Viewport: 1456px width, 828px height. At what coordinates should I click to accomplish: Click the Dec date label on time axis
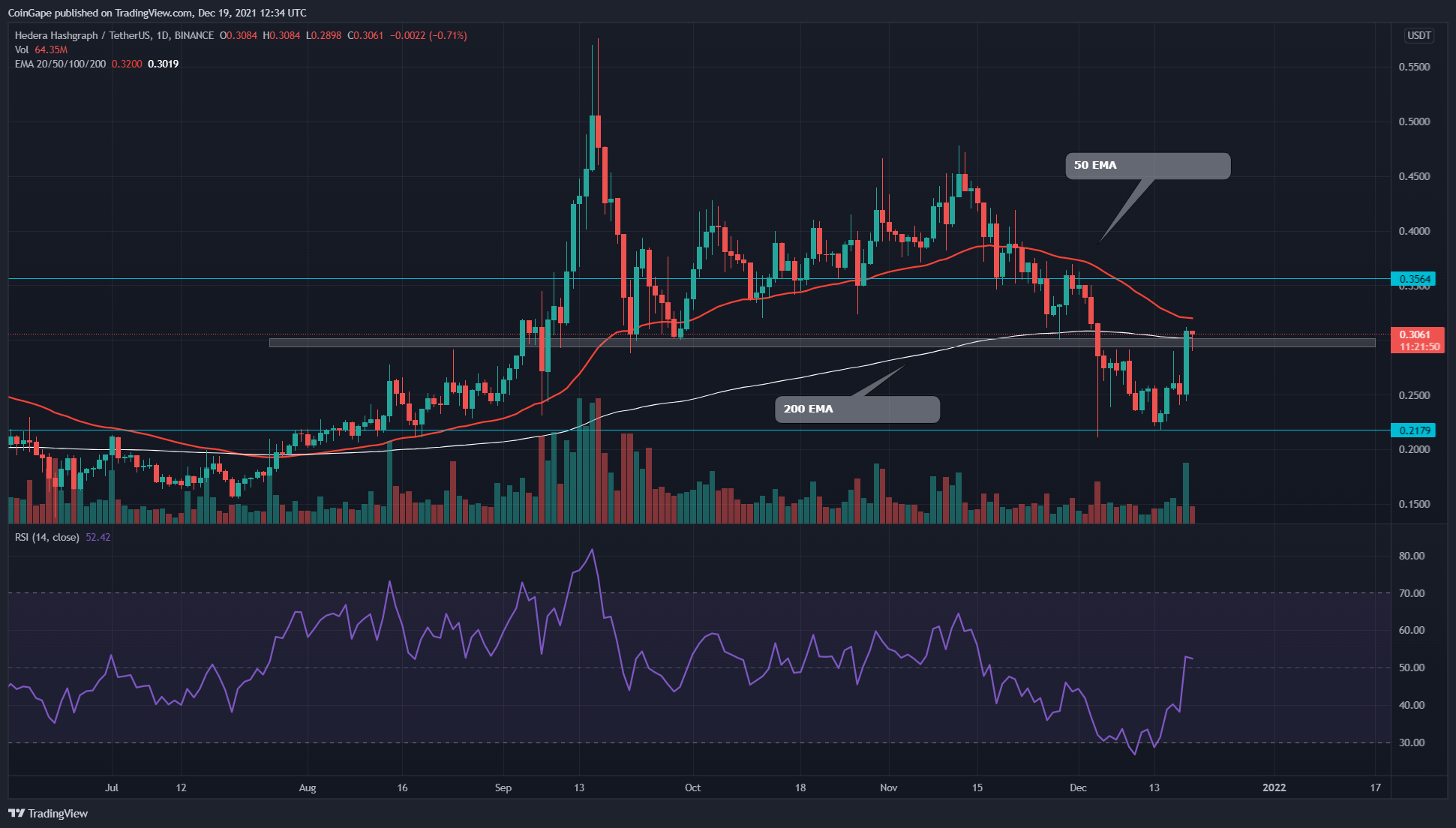pos(1078,787)
